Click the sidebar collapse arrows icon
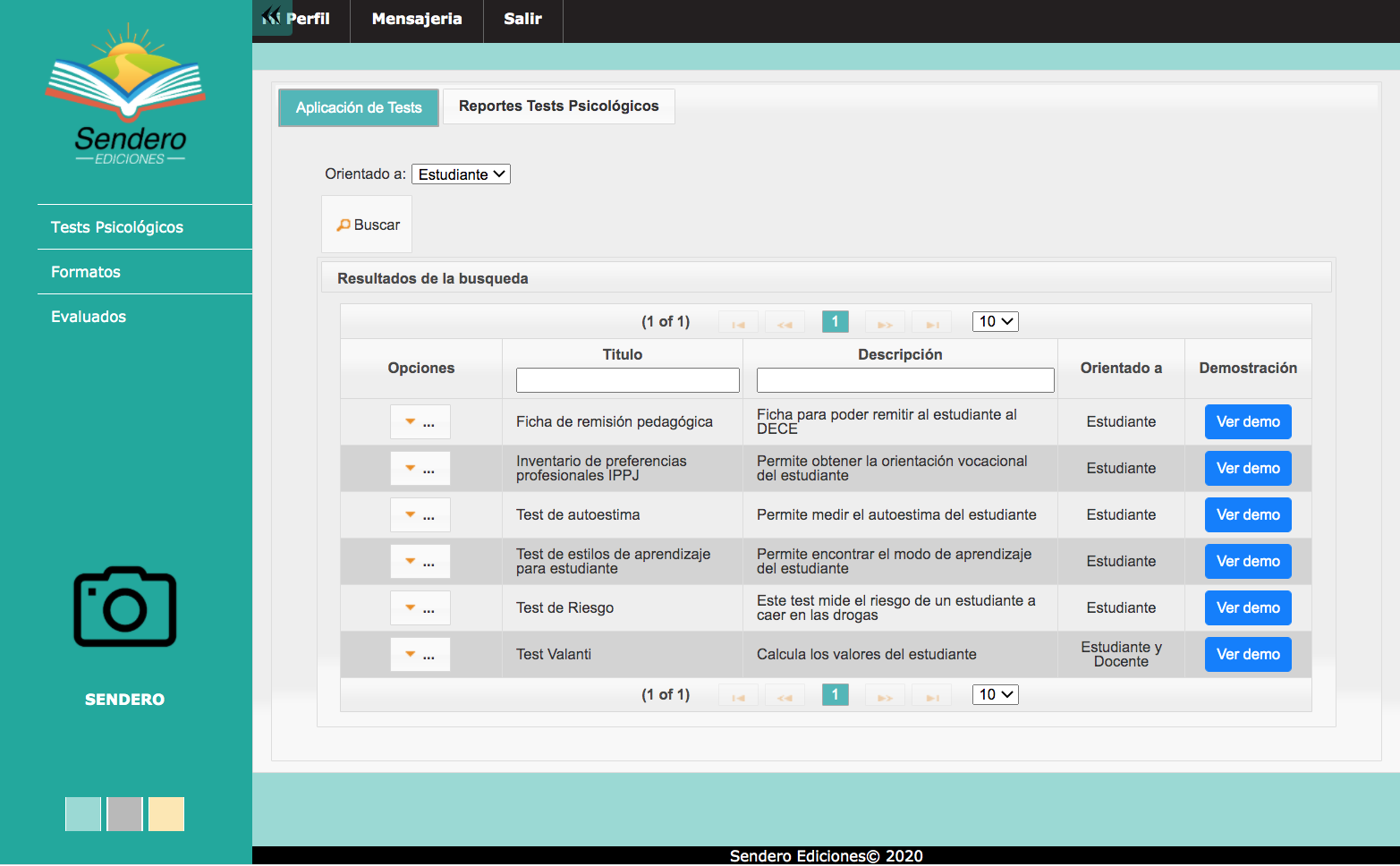This screenshot has height=866, width=1400. (271, 17)
